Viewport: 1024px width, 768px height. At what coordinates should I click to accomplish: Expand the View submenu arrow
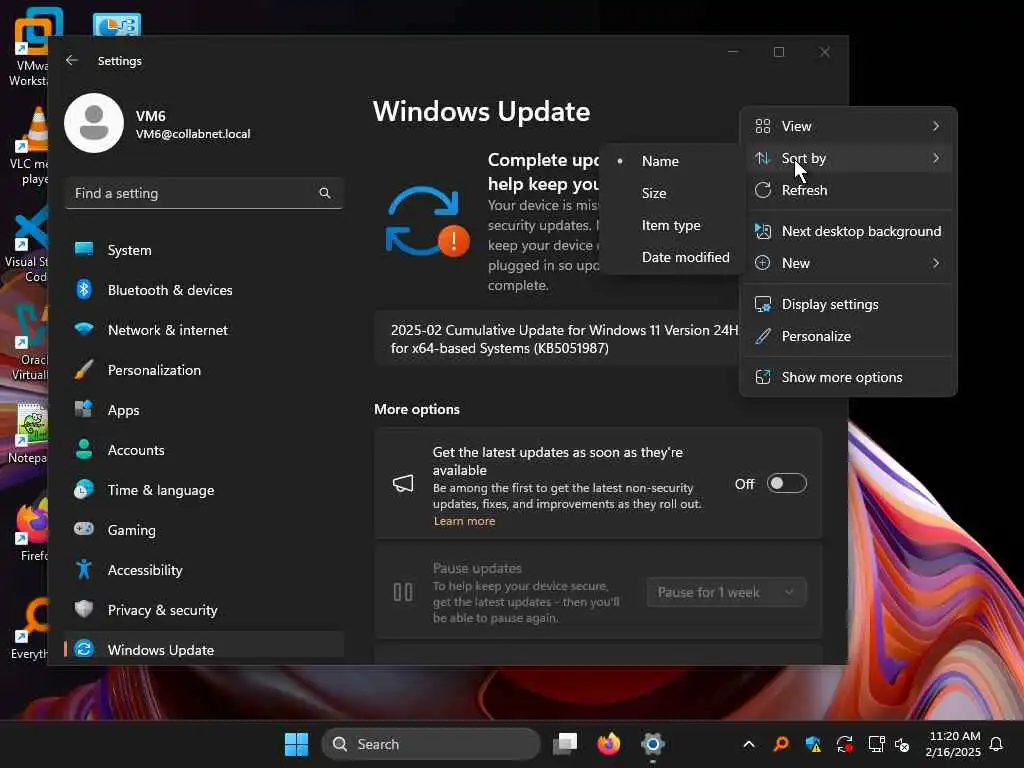(936, 126)
